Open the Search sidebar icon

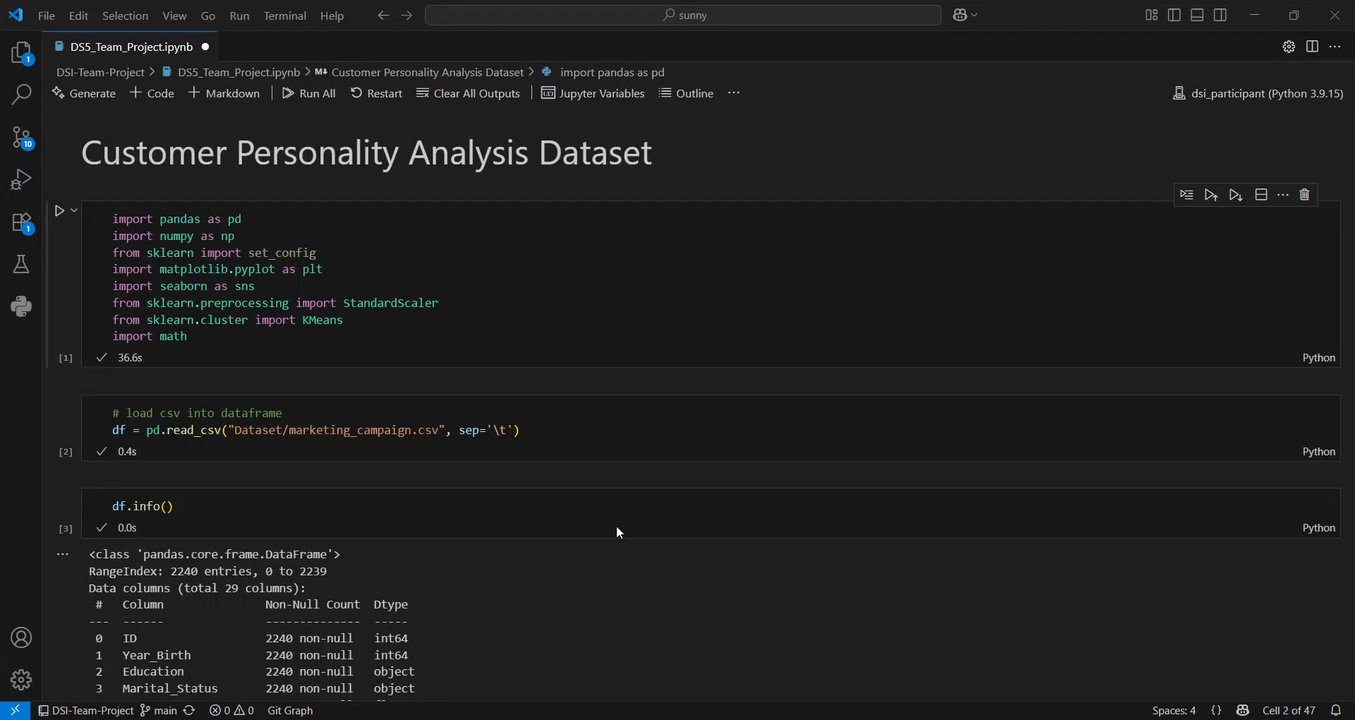(x=21, y=95)
